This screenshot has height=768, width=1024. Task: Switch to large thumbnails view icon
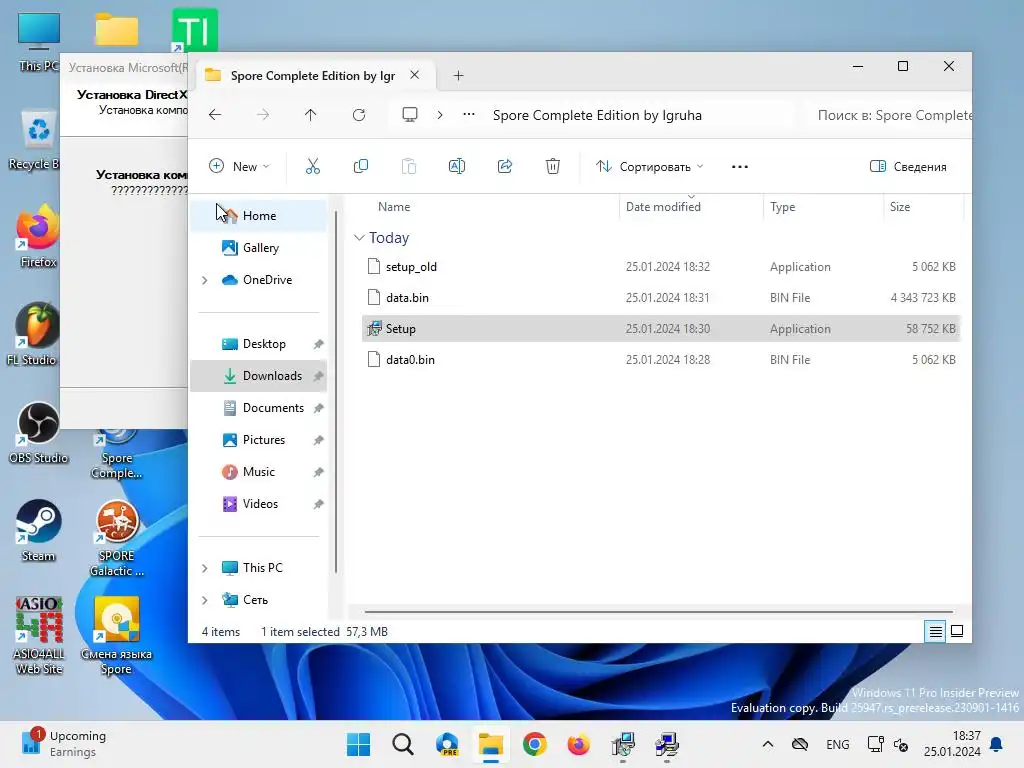[957, 632]
